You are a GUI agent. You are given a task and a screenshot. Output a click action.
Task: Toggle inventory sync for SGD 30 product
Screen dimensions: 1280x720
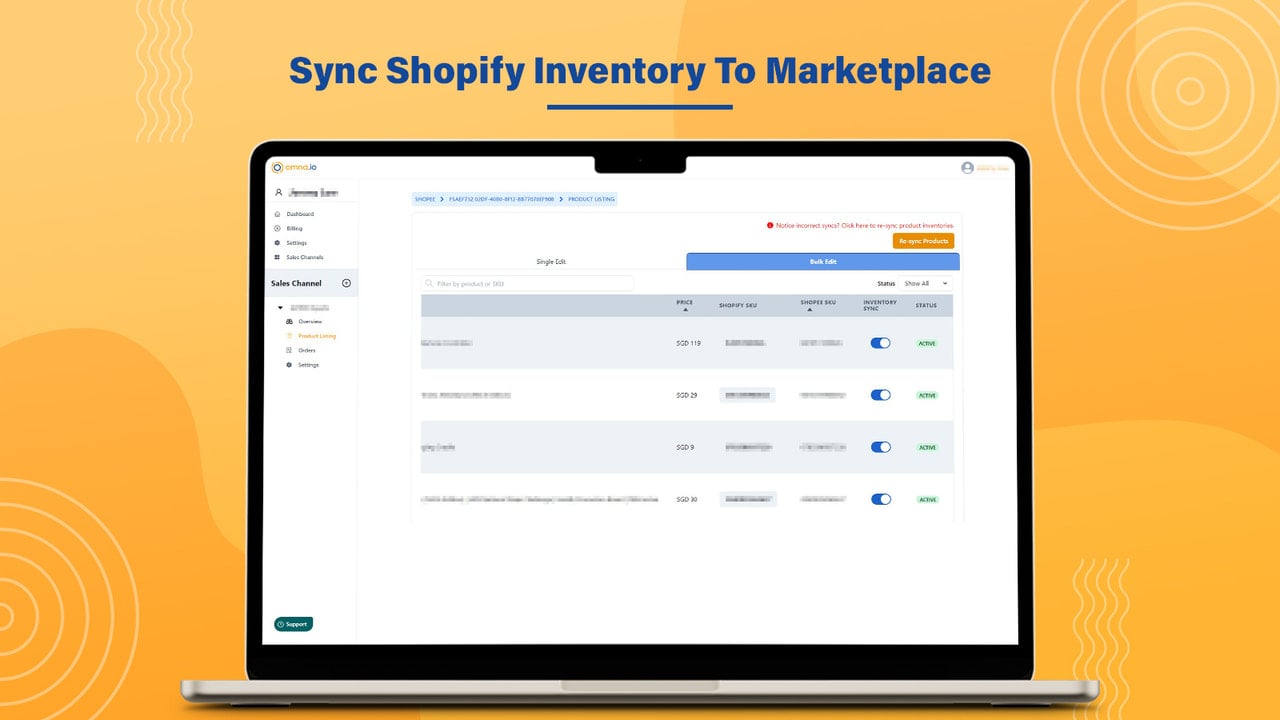point(880,499)
